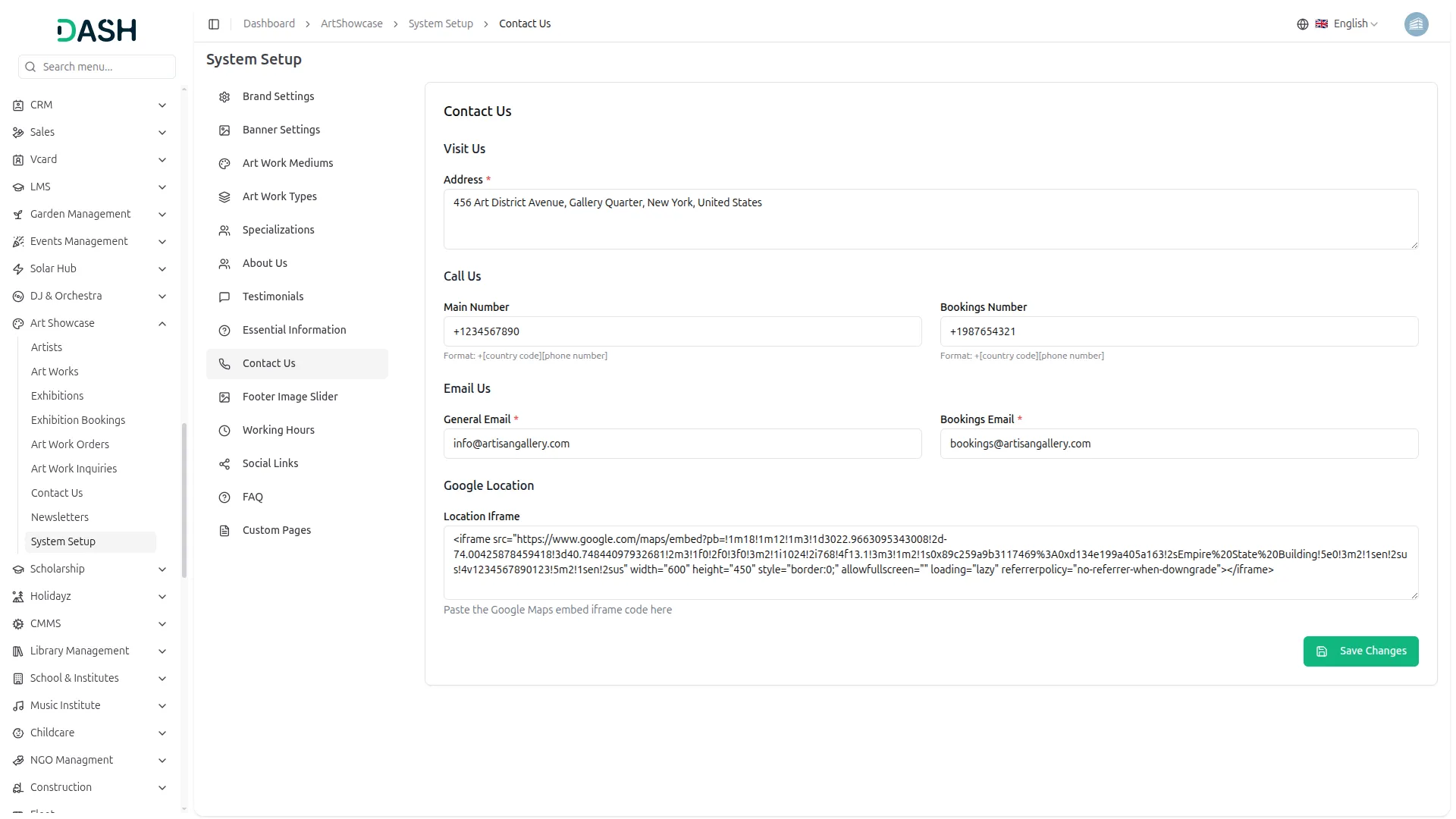Click the globe language icon
This screenshot has height=819, width=1456.
[x=1303, y=24]
